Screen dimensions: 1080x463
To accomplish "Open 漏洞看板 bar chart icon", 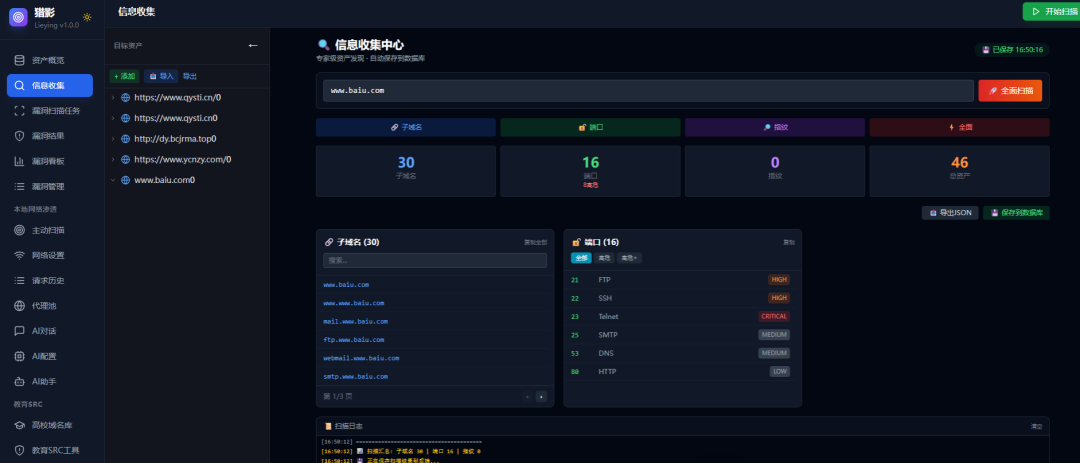I will 19,161.
